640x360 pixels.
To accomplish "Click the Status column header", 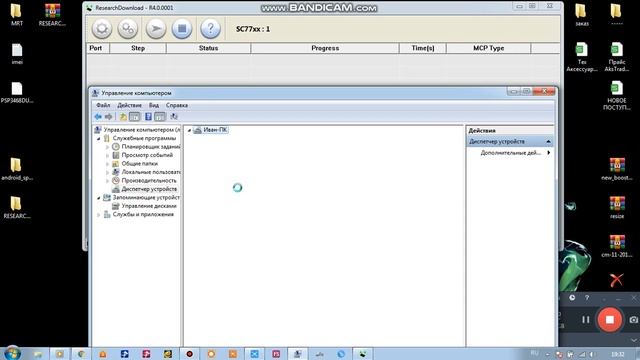I will (209, 48).
